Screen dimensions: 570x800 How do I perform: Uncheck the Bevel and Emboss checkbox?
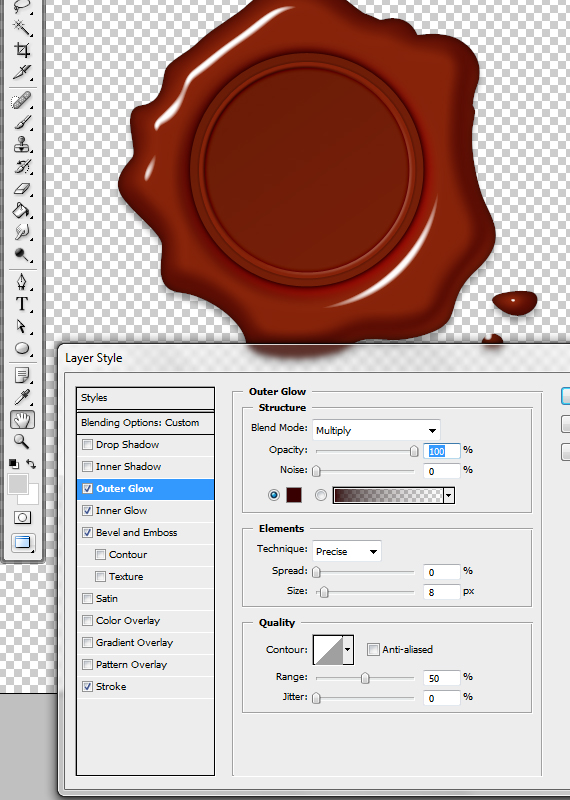pyautogui.click(x=87, y=532)
